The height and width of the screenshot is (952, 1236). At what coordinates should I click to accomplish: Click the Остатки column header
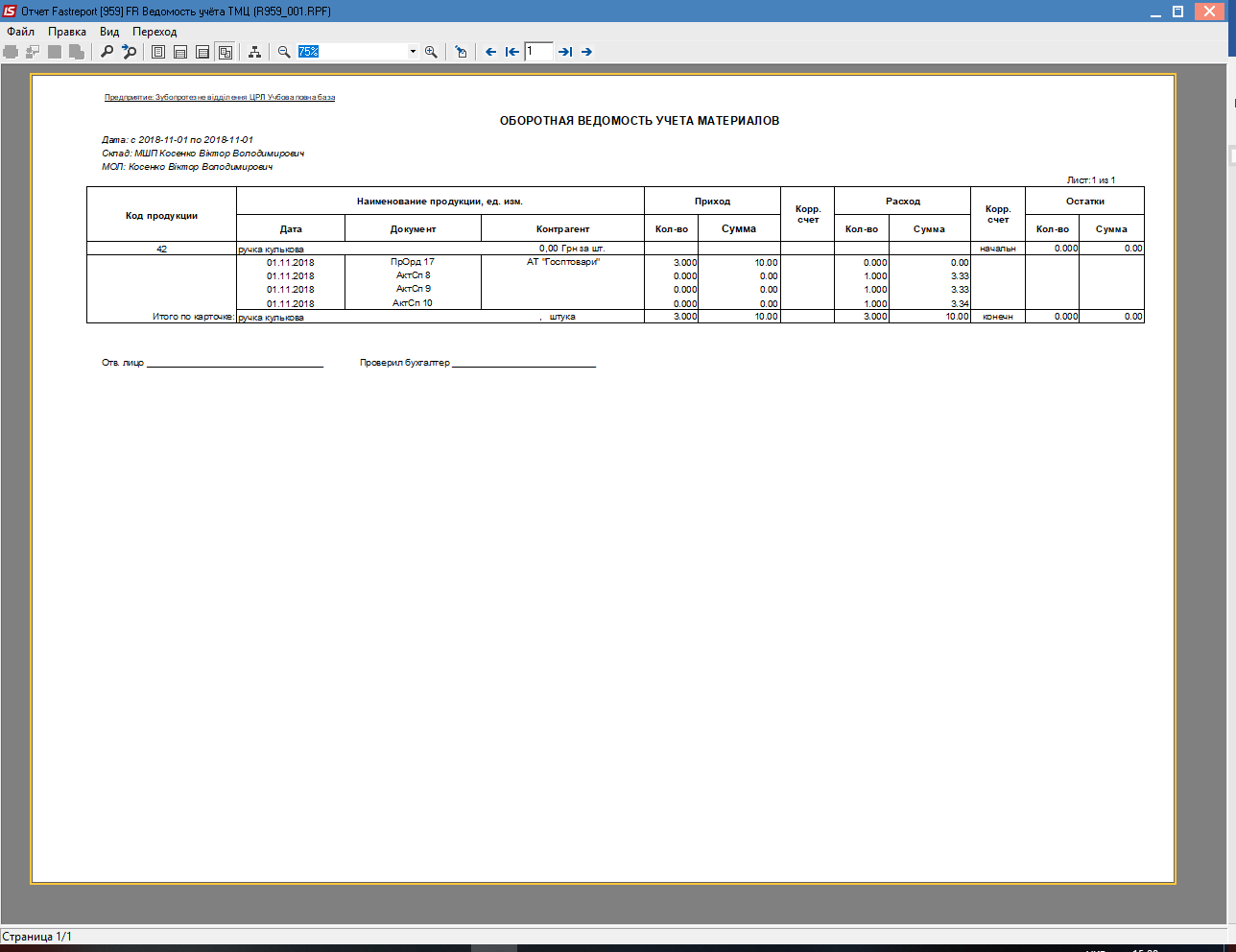[1085, 202]
